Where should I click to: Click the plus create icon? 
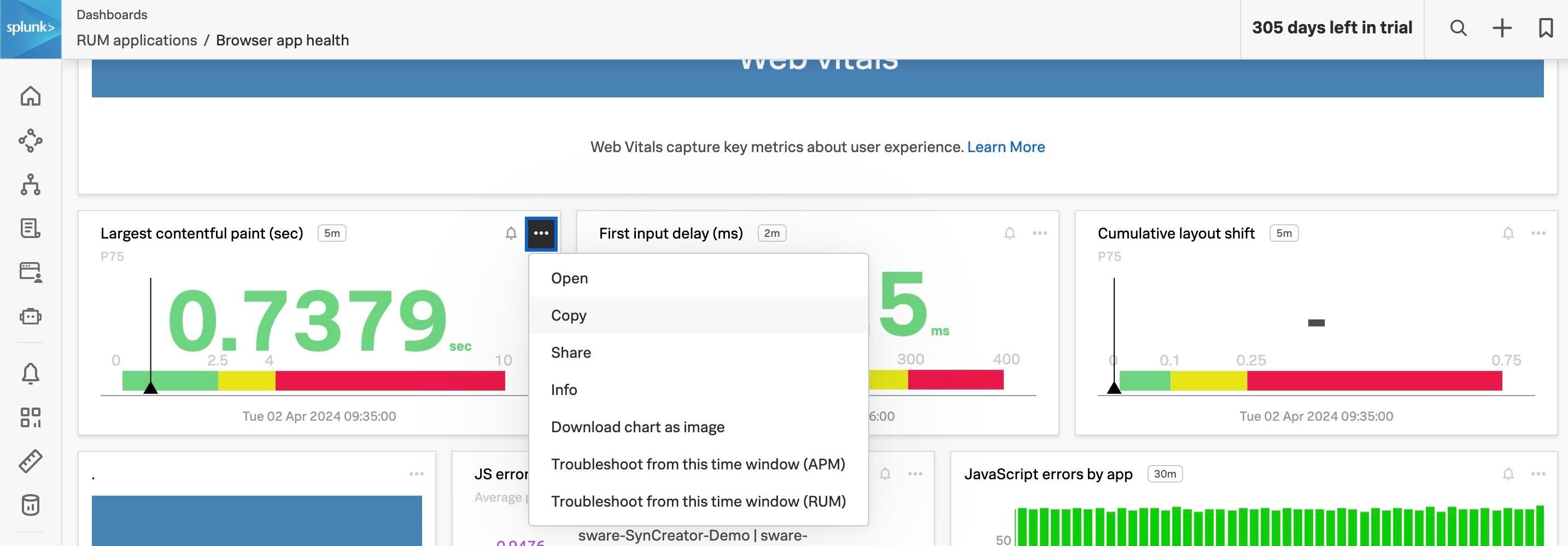(x=1502, y=28)
